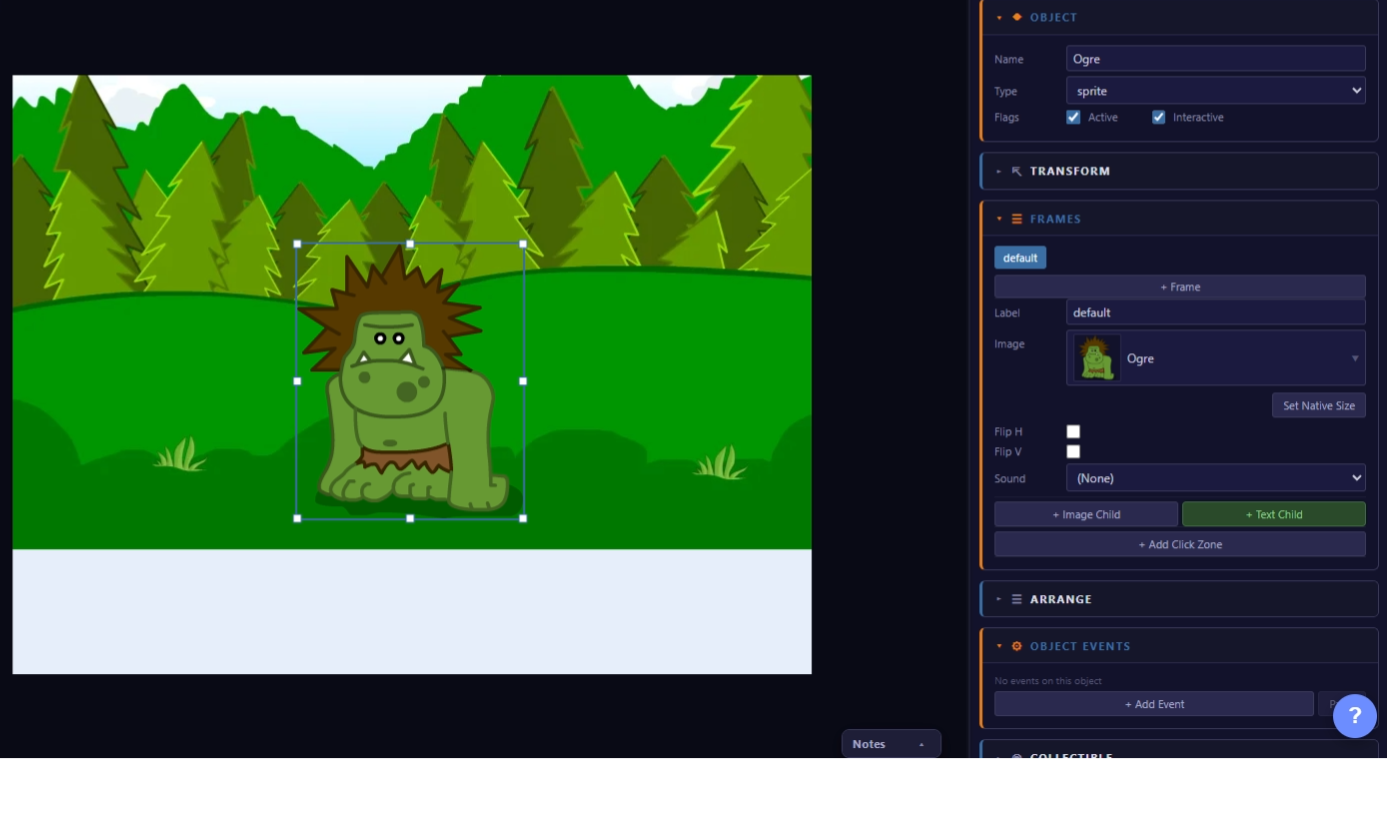Click the arrow icon beside TRANSFORM

[x=1017, y=171]
